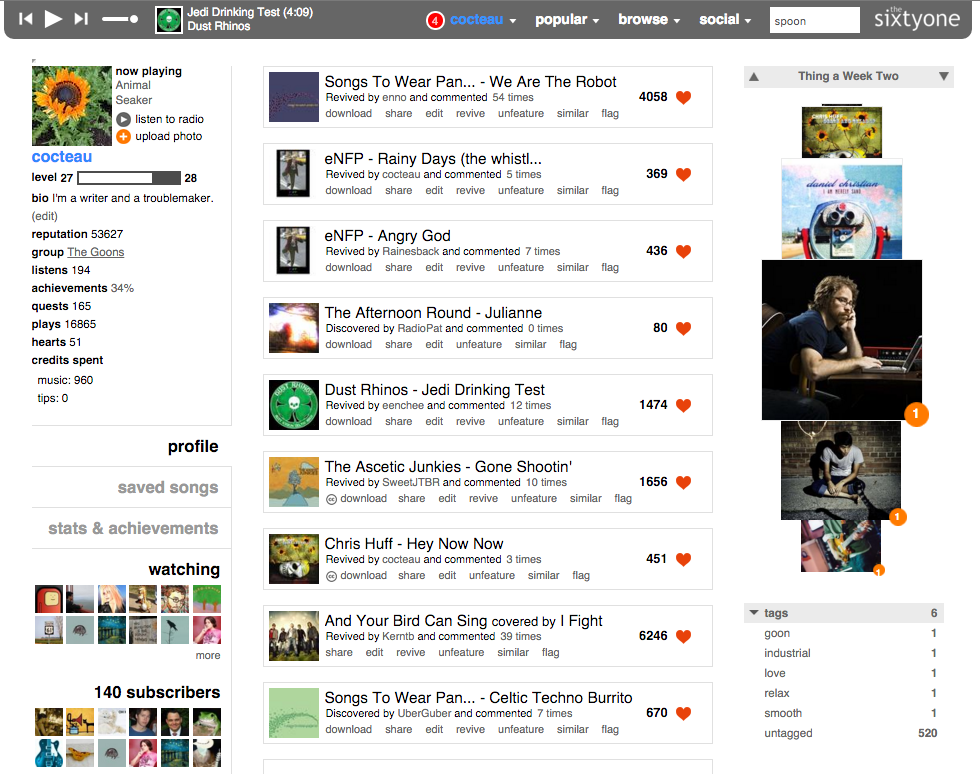
Task: Skip to the next track
Action: pyautogui.click(x=81, y=19)
